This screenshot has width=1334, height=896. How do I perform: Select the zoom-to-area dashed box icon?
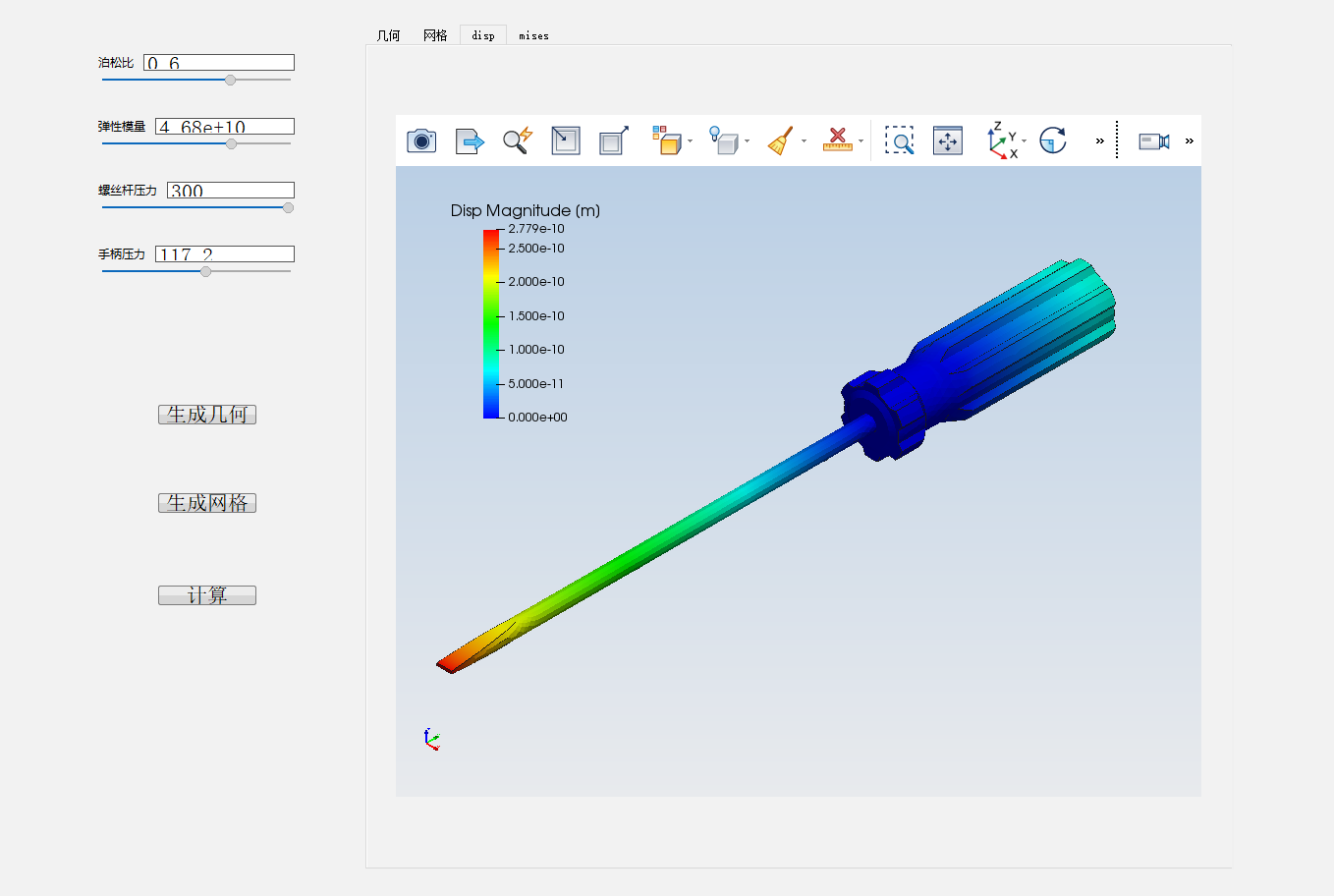900,140
